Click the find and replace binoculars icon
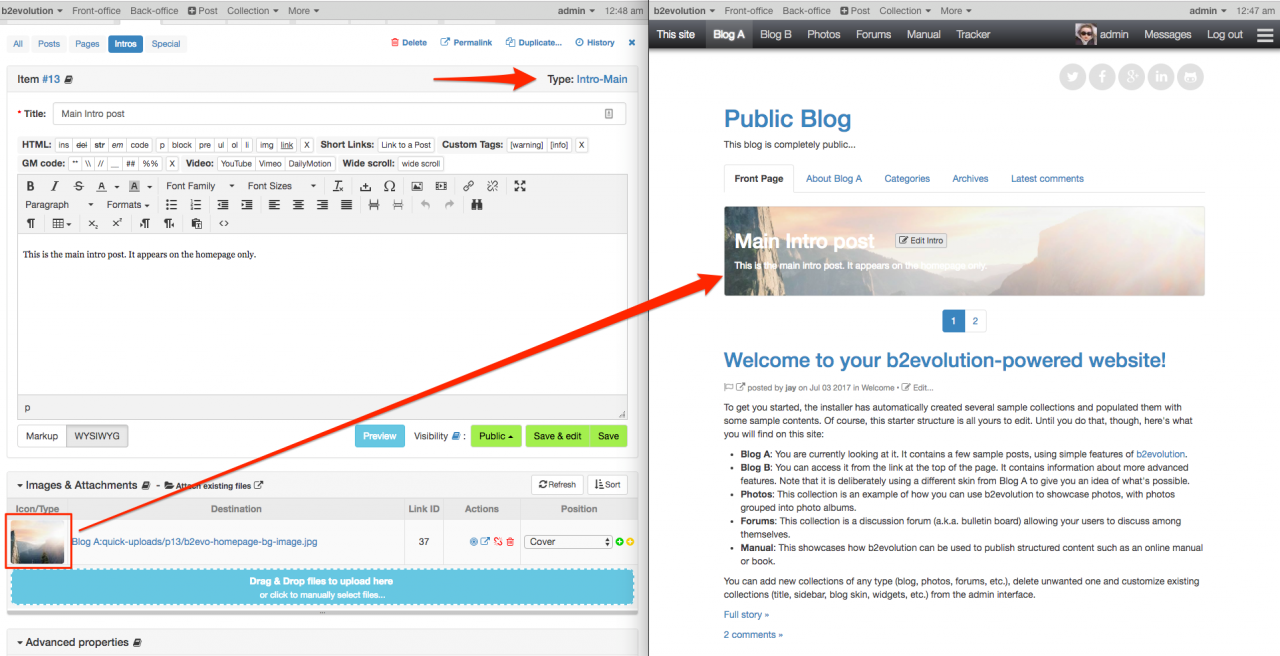 pyautogui.click(x=477, y=205)
